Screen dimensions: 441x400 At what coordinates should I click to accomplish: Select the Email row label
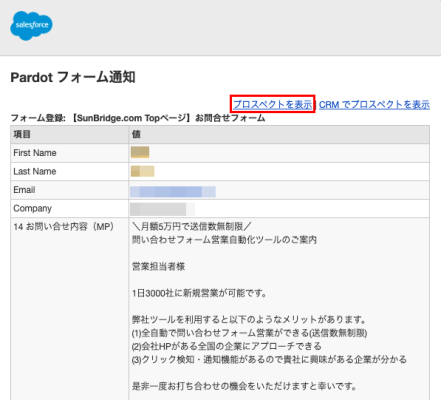click(x=24, y=190)
